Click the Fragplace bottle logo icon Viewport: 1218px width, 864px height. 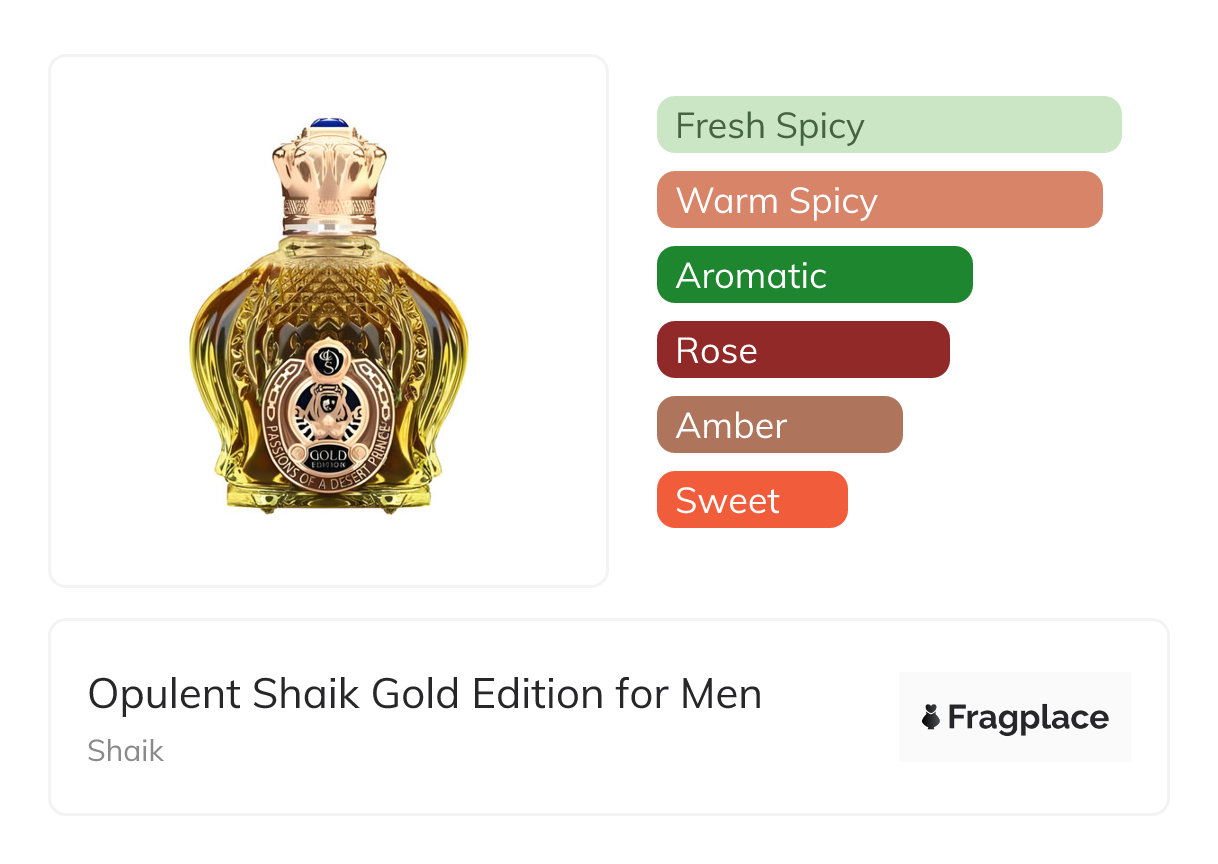click(931, 718)
